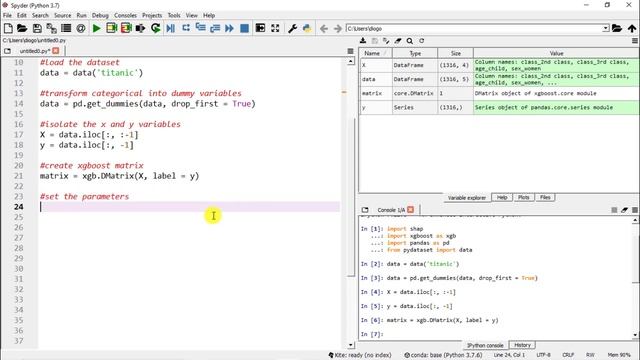Browse for a working directory
This screenshot has height=360, width=640.
pos(617,28)
